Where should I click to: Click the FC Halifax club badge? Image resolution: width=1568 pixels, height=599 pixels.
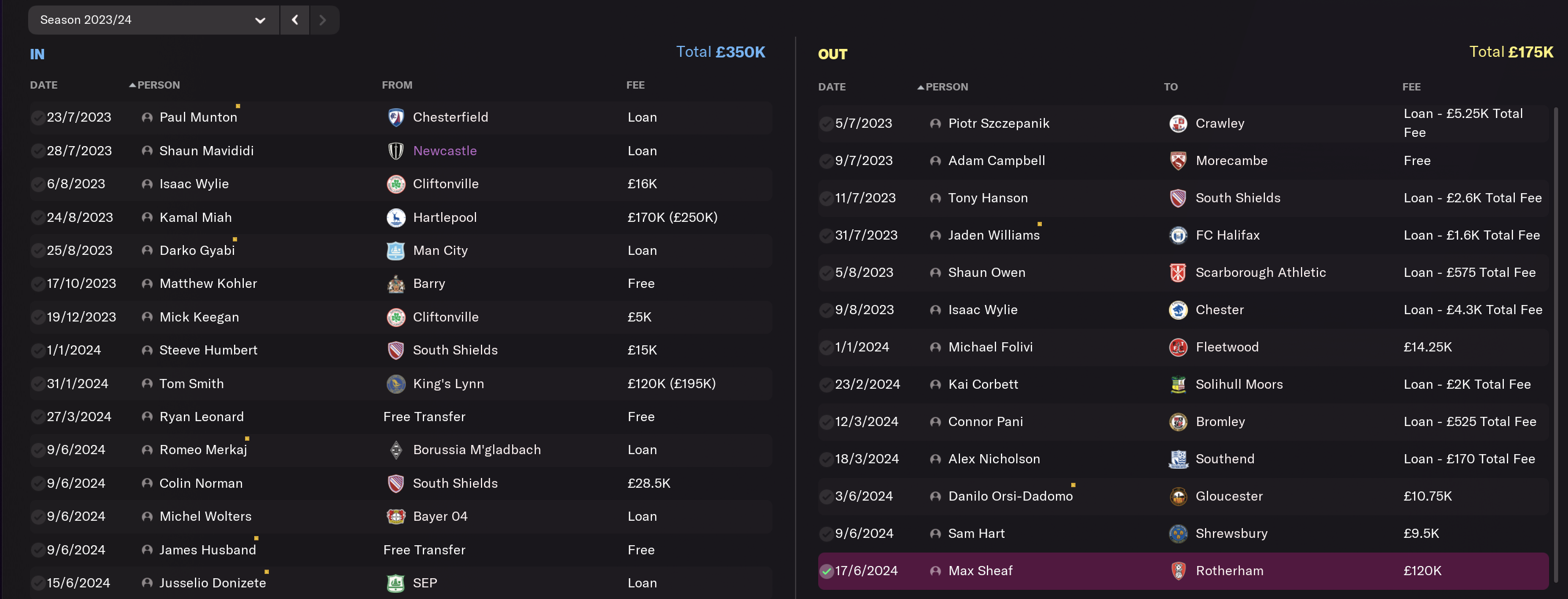(1178, 235)
